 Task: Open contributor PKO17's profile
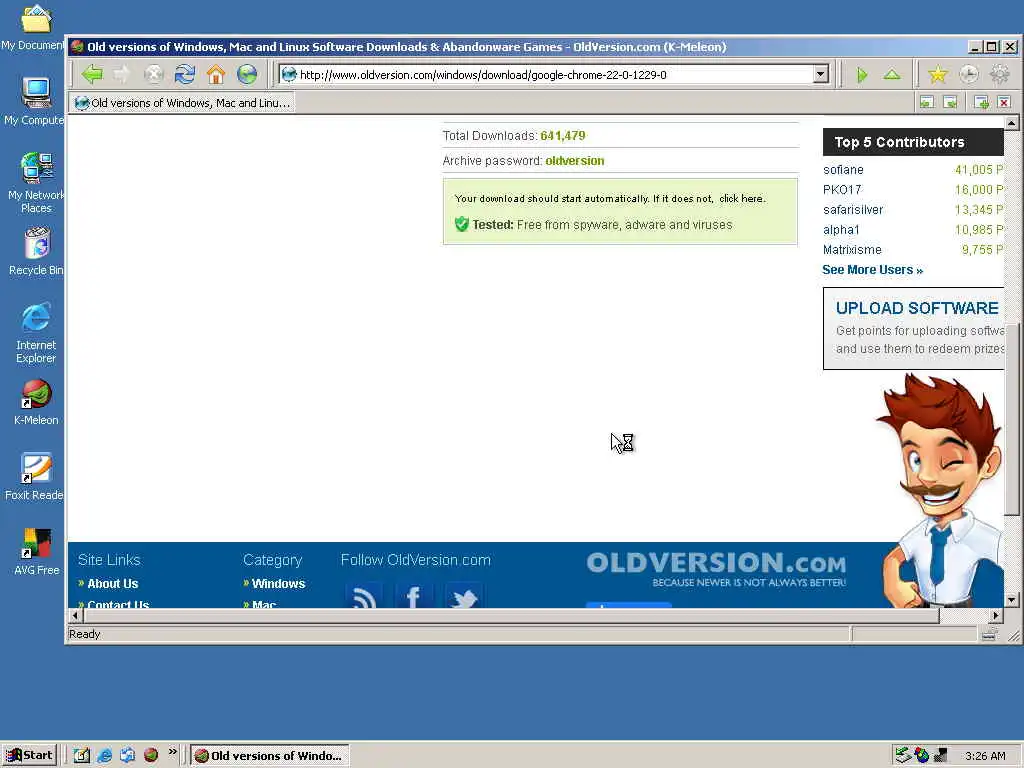click(842, 189)
